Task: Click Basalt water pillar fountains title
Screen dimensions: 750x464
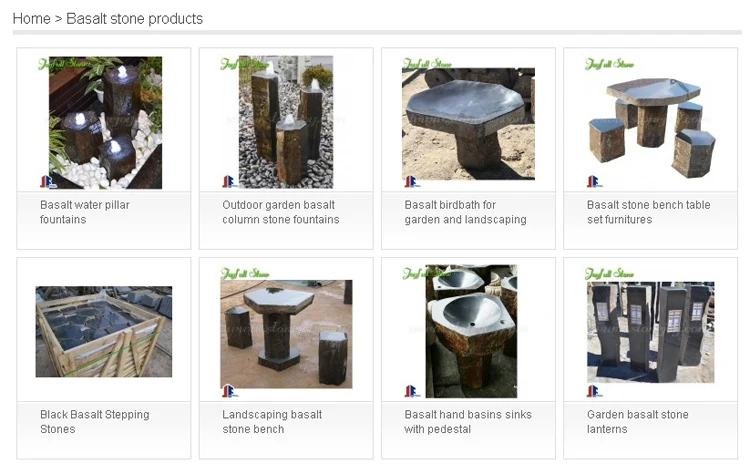Action: click(85, 212)
